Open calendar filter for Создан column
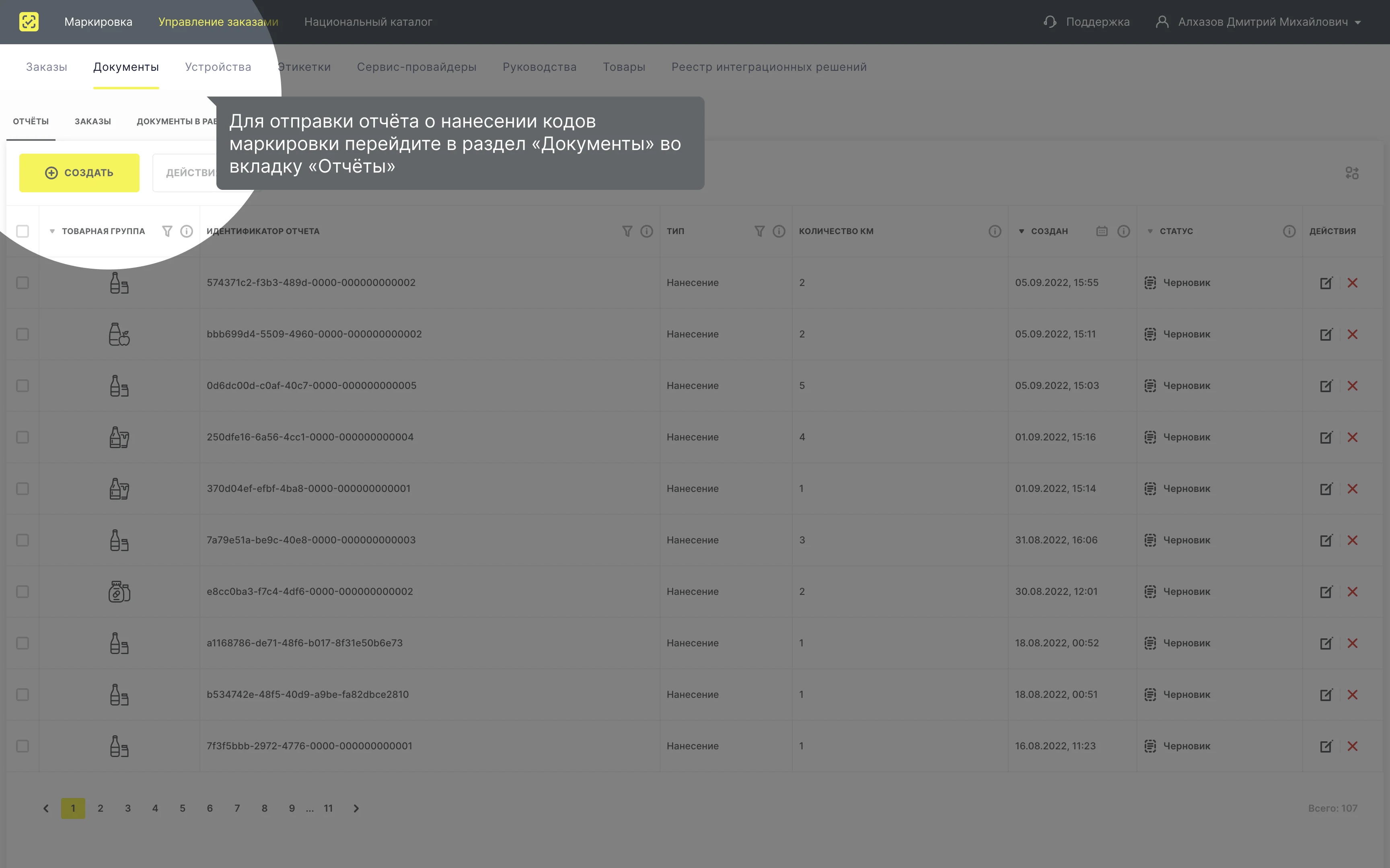 tap(1102, 231)
